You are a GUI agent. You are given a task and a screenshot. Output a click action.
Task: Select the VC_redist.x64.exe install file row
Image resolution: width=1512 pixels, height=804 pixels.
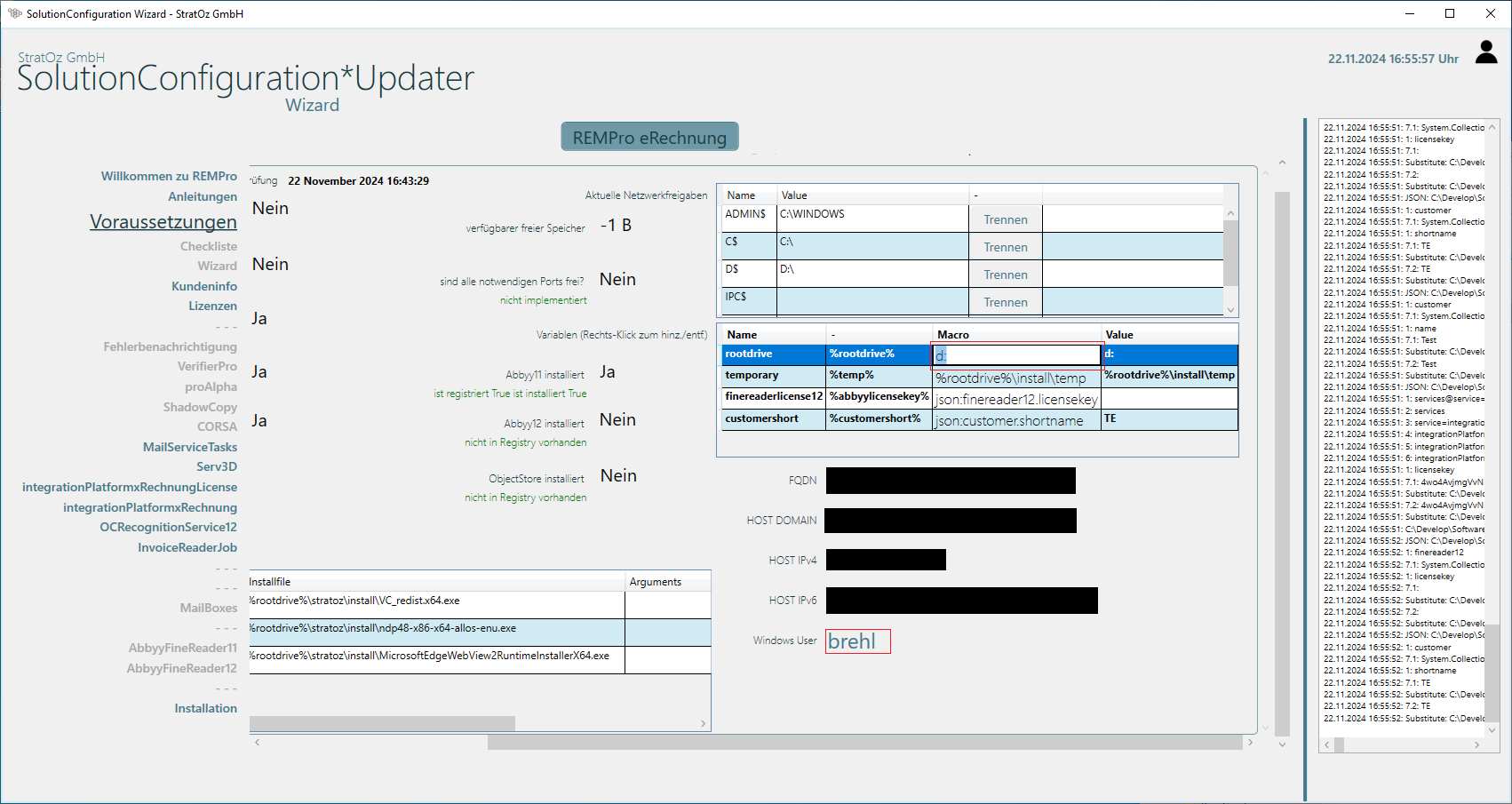click(435, 601)
